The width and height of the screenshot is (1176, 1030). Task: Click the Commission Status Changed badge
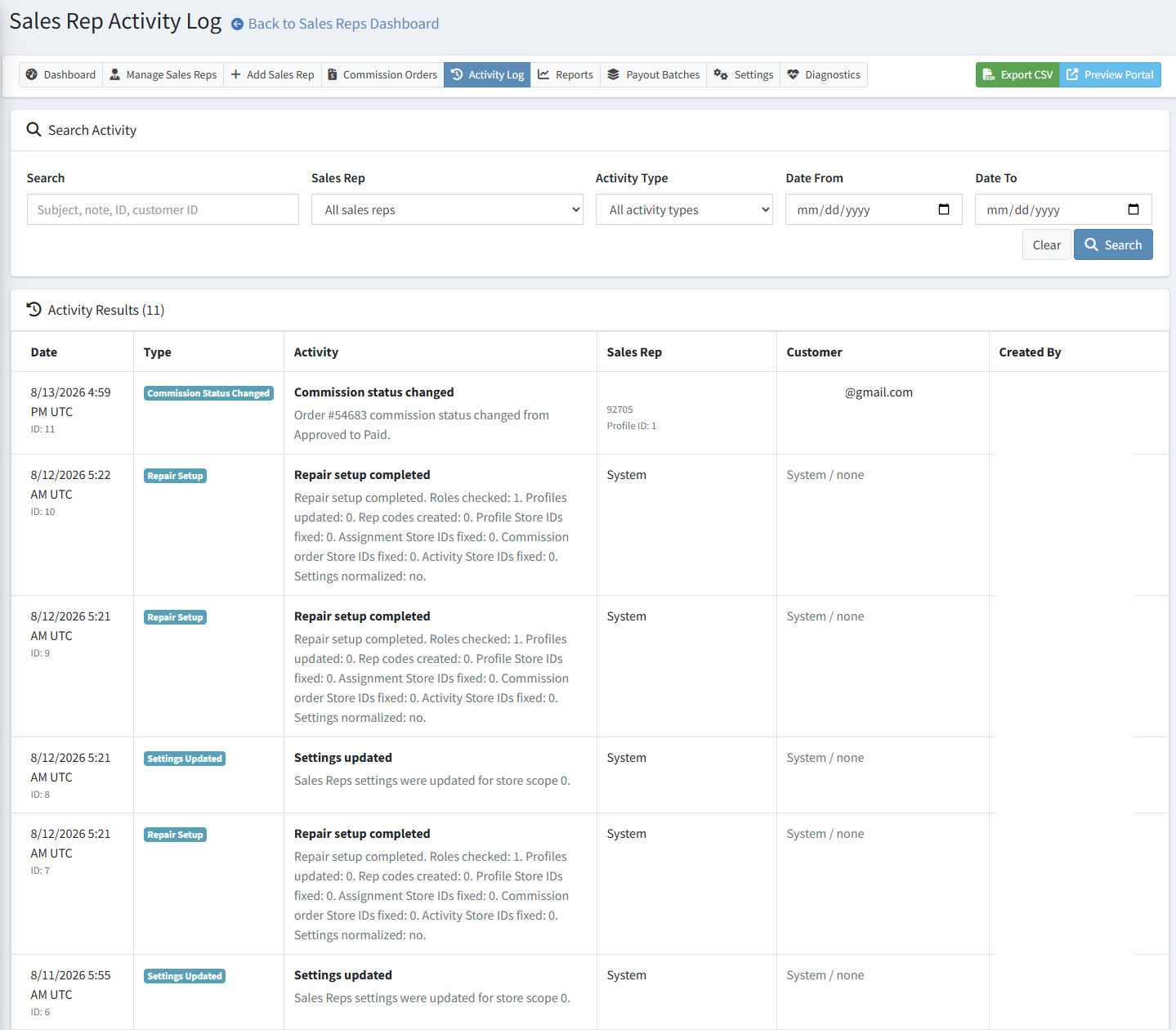coord(209,393)
